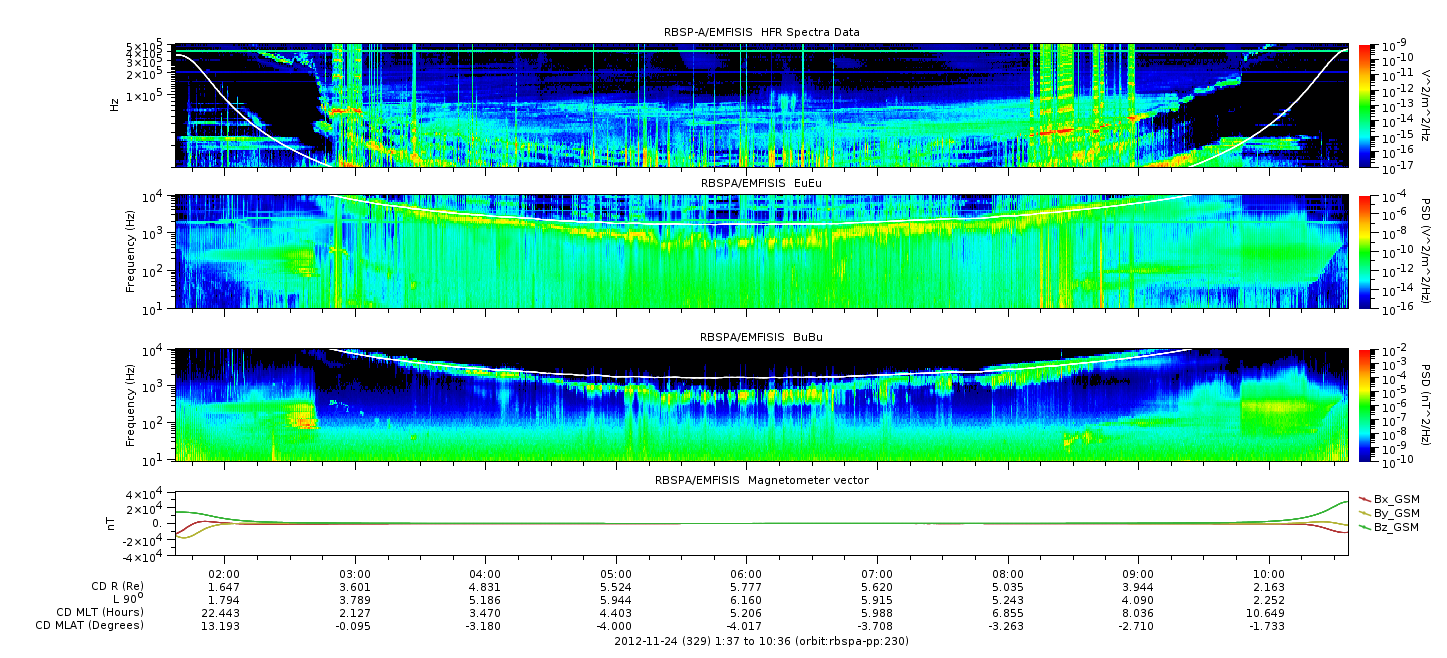This screenshot has height=658, width=1447.
Task: Click the Magnetometer vector panel title
Action: point(761,480)
